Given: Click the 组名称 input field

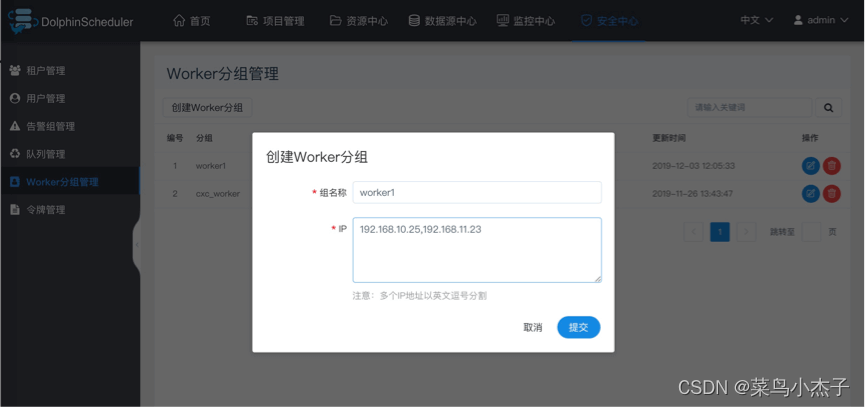Looking at the screenshot, I should (477, 192).
